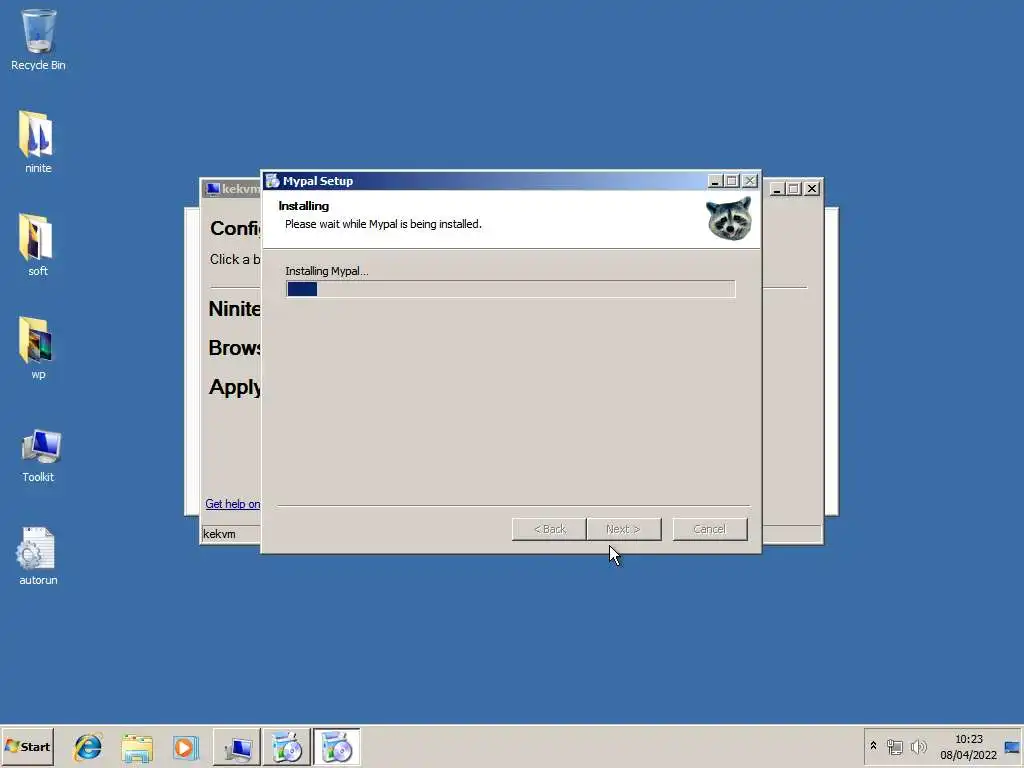The image size is (1024, 768).
Task: Select the autorun file on desktop
Action: tap(38, 556)
